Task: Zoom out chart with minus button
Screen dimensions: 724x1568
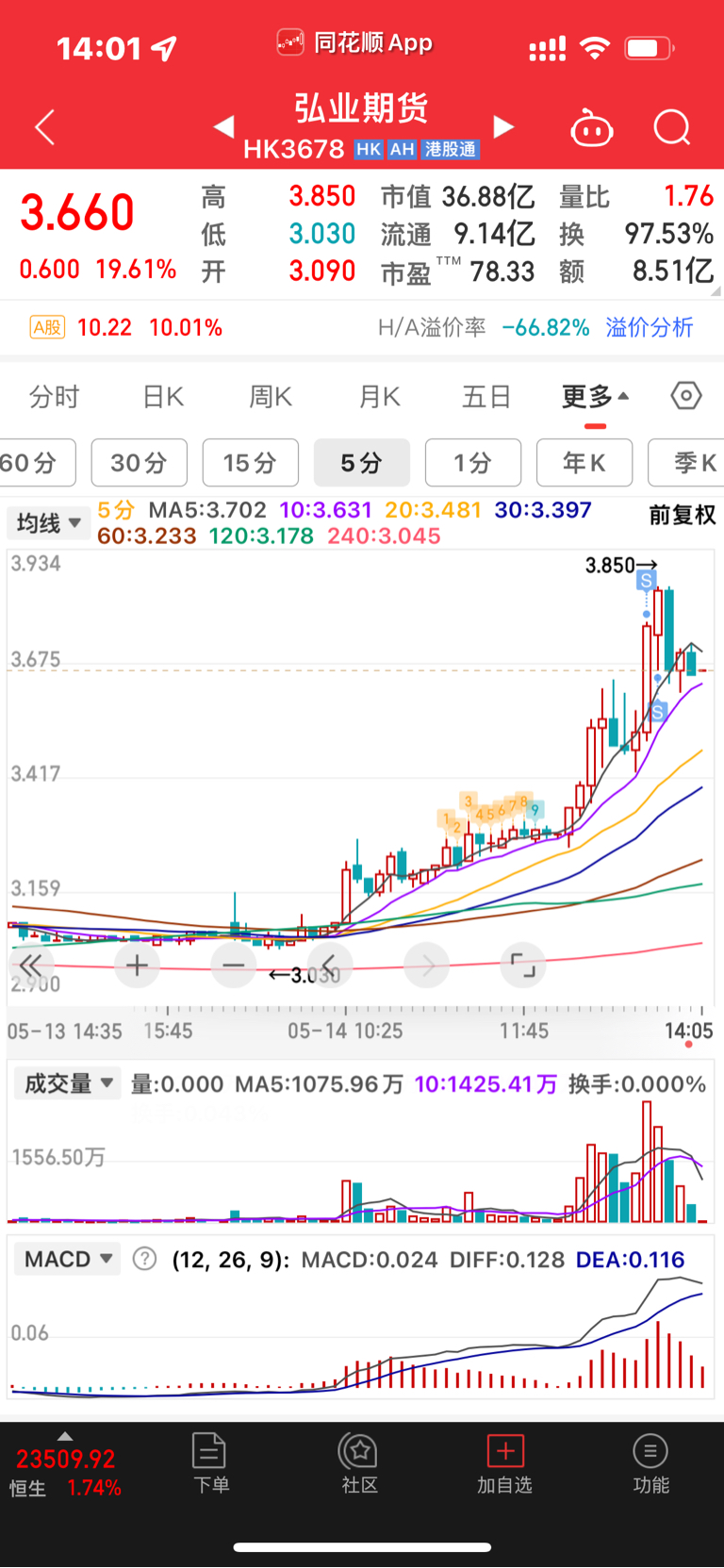Action: [234, 965]
